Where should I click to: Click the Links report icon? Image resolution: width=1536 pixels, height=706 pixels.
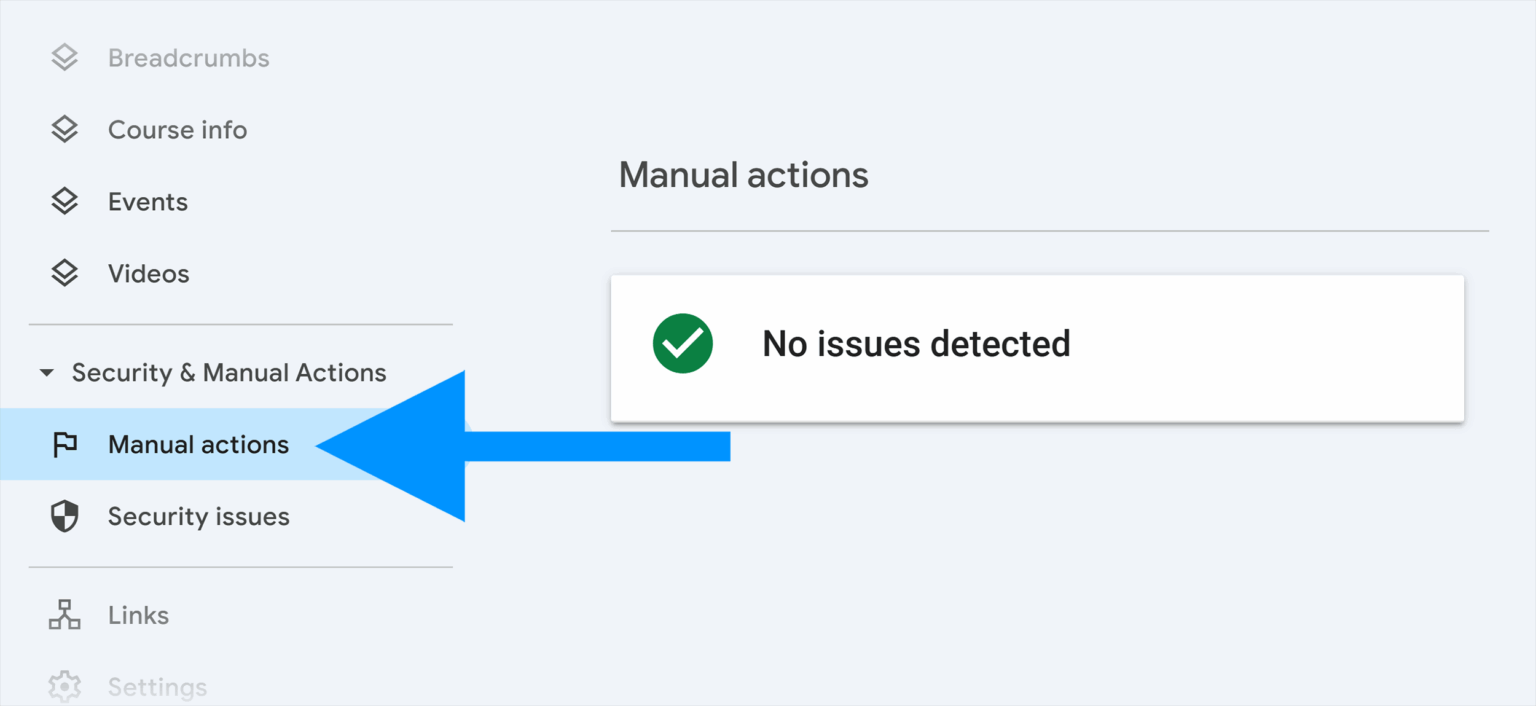63,614
